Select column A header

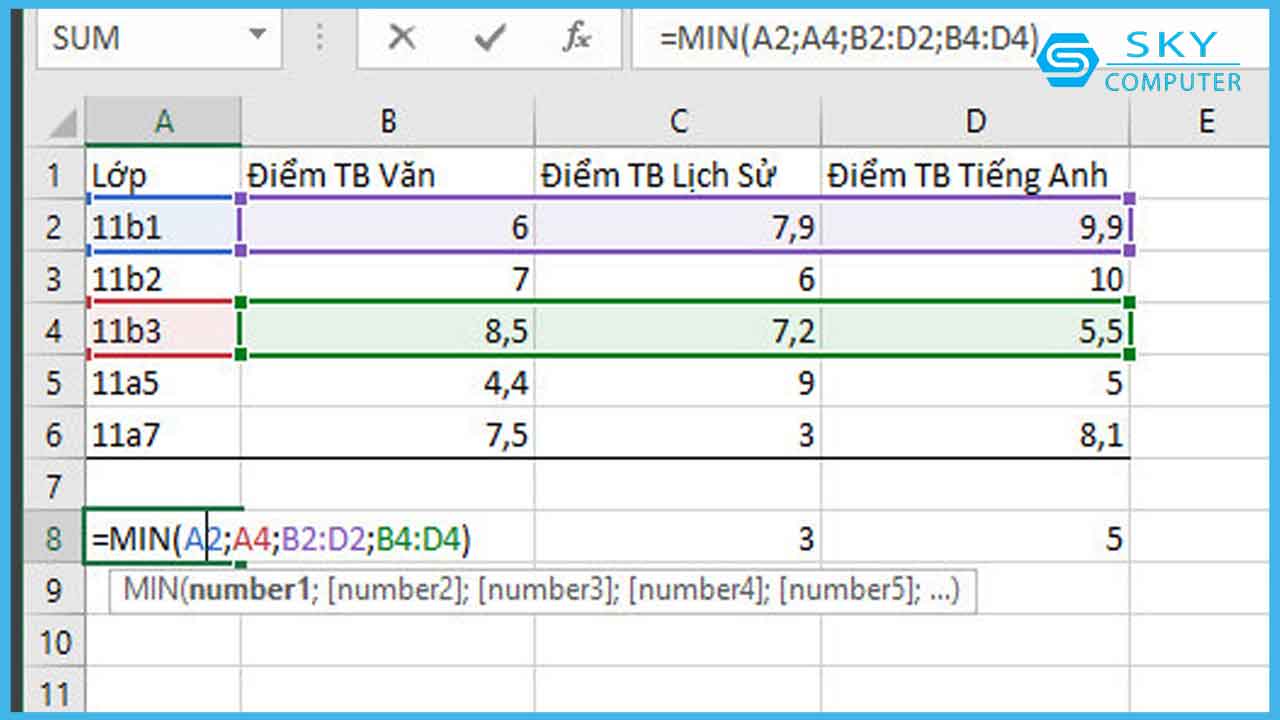tap(164, 122)
